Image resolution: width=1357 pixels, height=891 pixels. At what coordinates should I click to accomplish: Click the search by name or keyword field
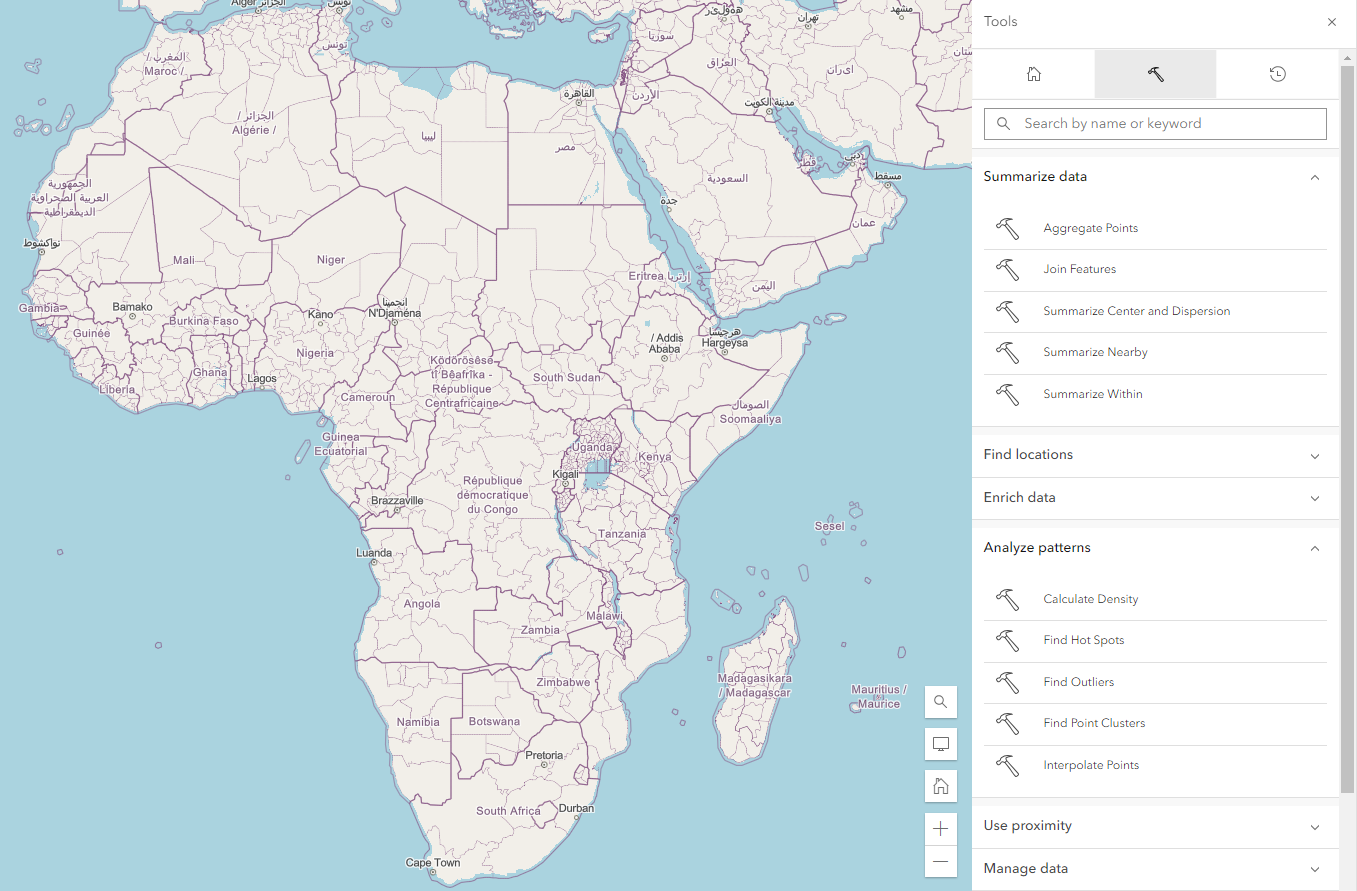[1155, 123]
